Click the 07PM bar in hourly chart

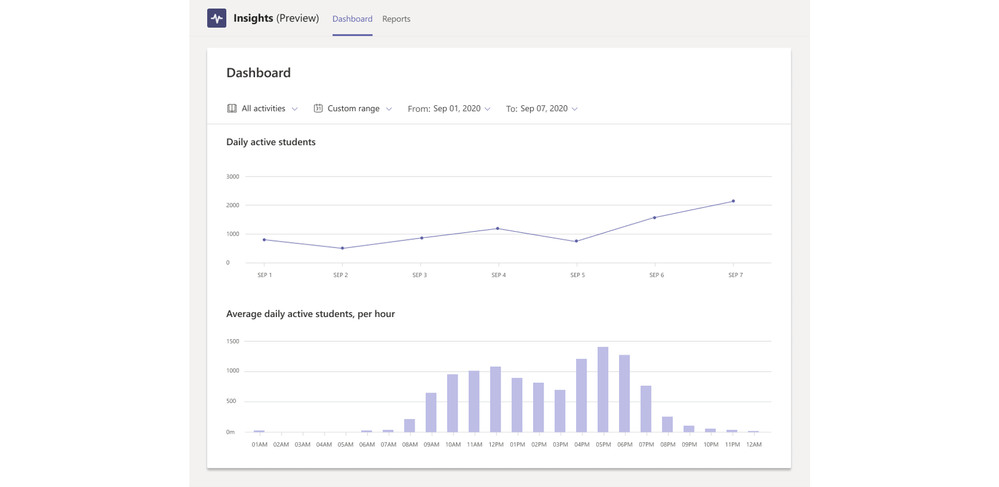point(646,408)
